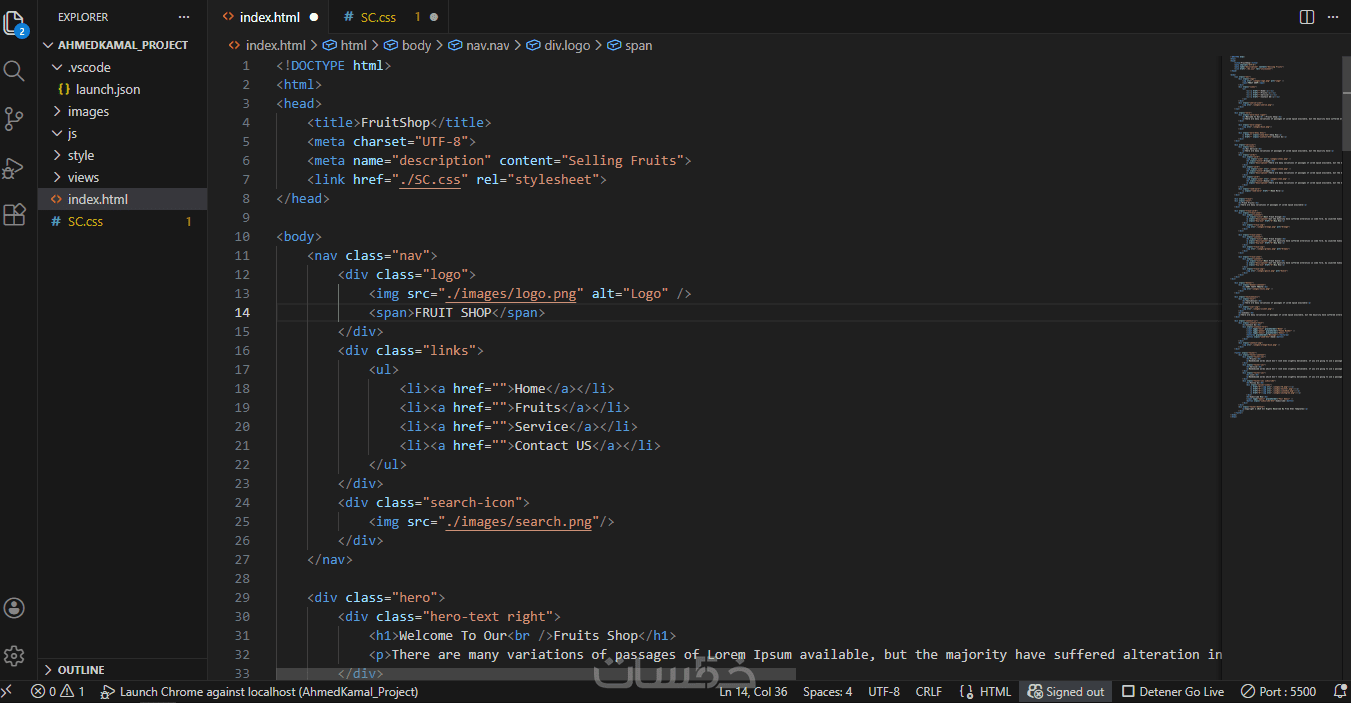The width and height of the screenshot is (1351, 703).
Task: Open the Accounts icon in the activity bar
Action: (14, 608)
